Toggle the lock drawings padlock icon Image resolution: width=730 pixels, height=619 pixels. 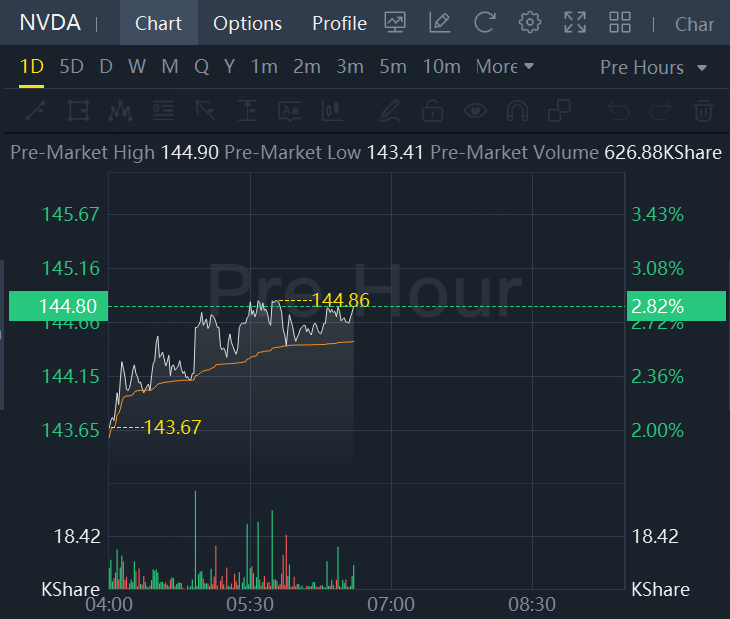(432, 109)
